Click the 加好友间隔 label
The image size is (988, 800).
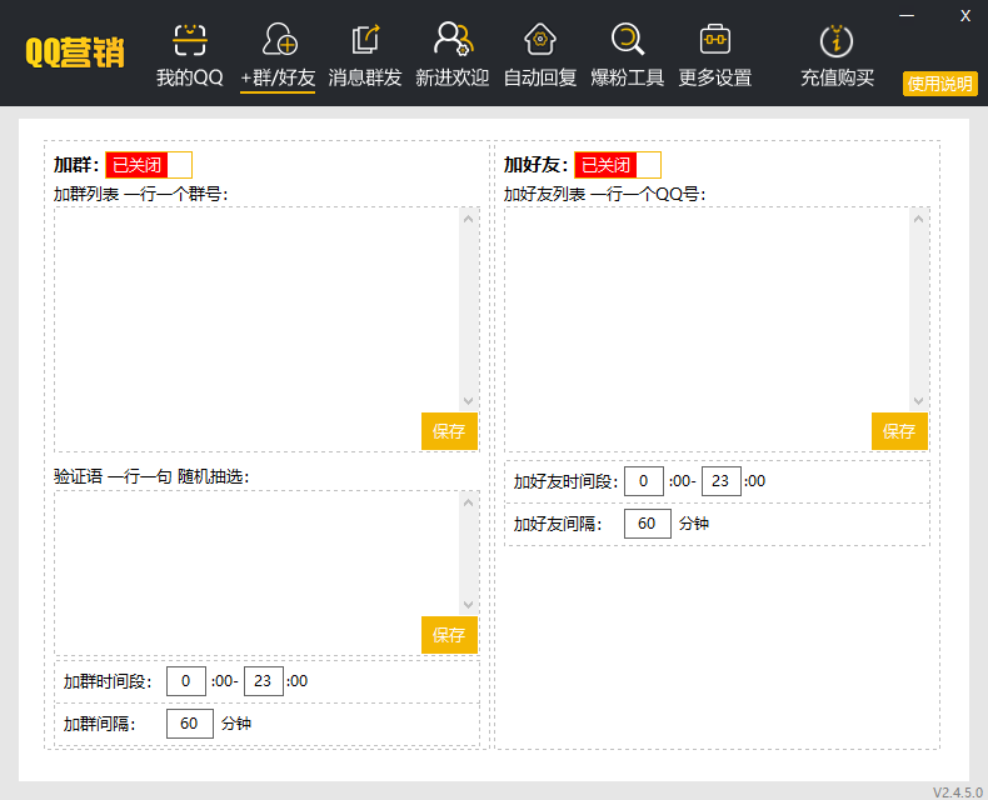558,524
